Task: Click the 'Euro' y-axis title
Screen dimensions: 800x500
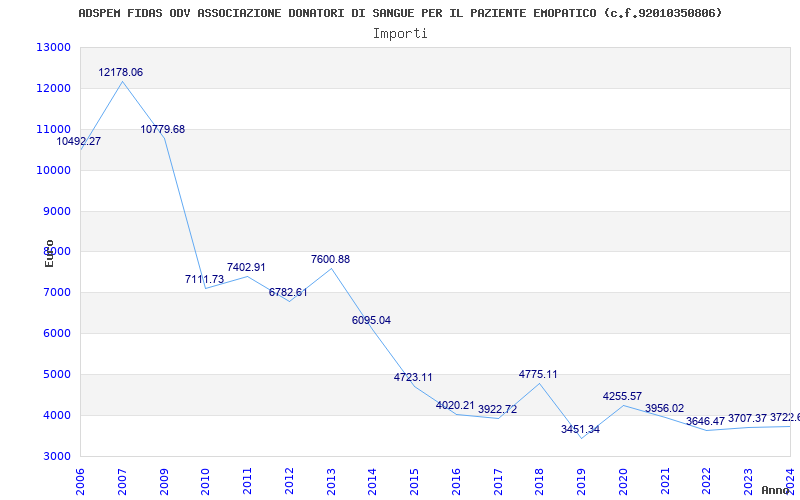Action: pos(49,252)
